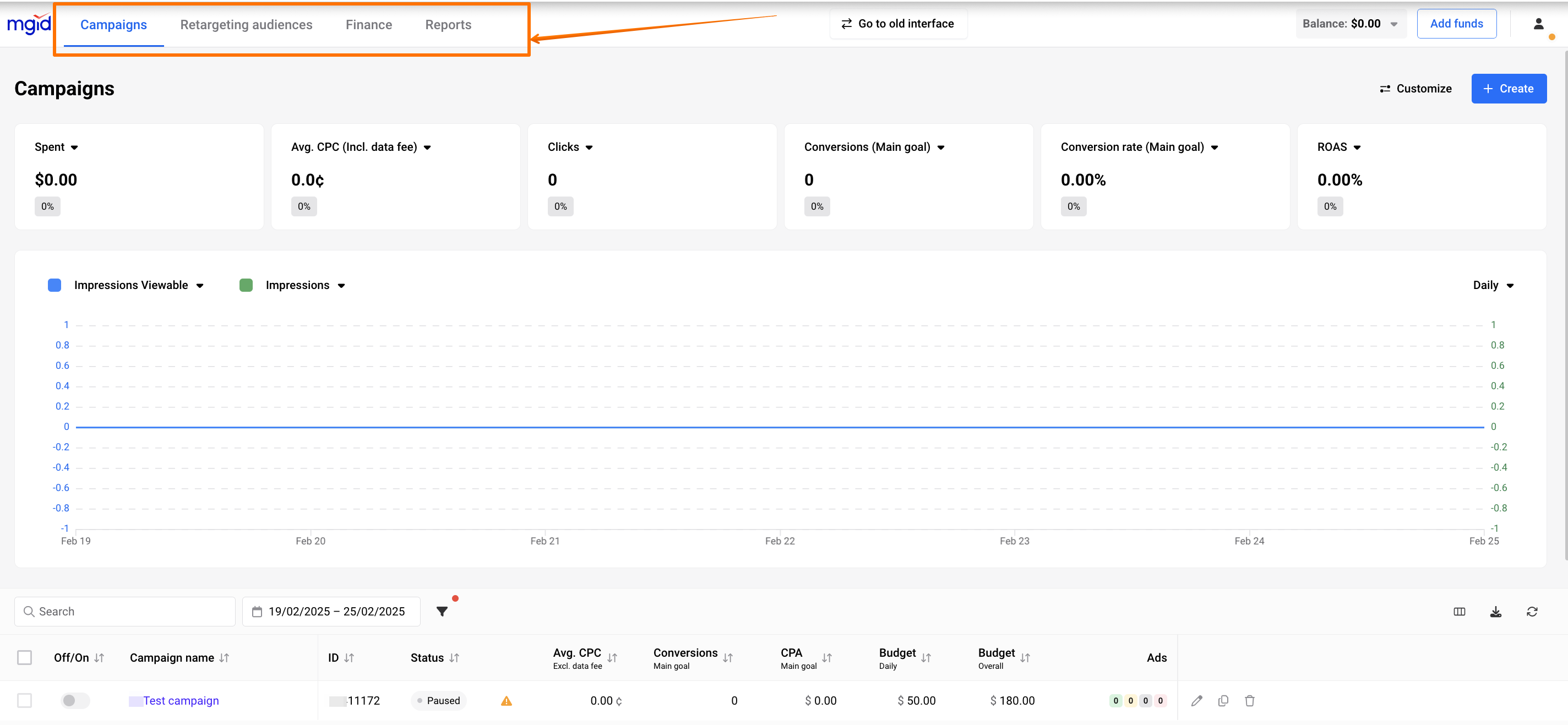The height and width of the screenshot is (725, 1568).
Task: Click the orange warning triangle icon
Action: [x=506, y=701]
